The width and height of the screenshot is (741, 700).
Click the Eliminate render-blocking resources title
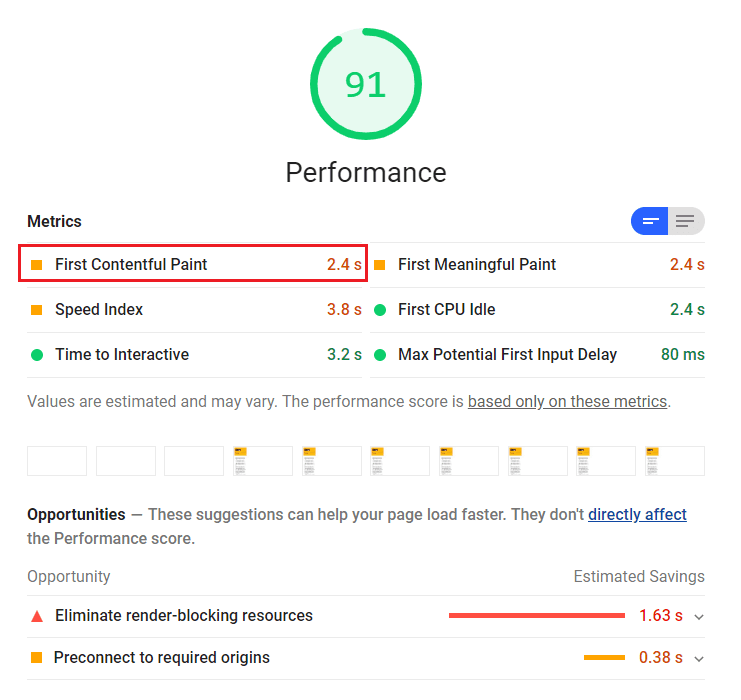pyautogui.click(x=184, y=616)
